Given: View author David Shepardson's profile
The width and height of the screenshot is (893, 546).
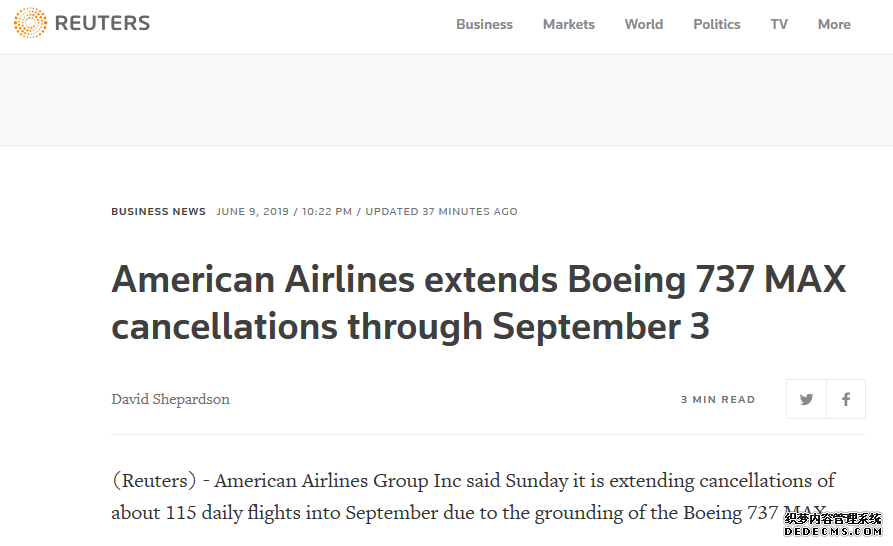Looking at the screenshot, I should pos(170,399).
